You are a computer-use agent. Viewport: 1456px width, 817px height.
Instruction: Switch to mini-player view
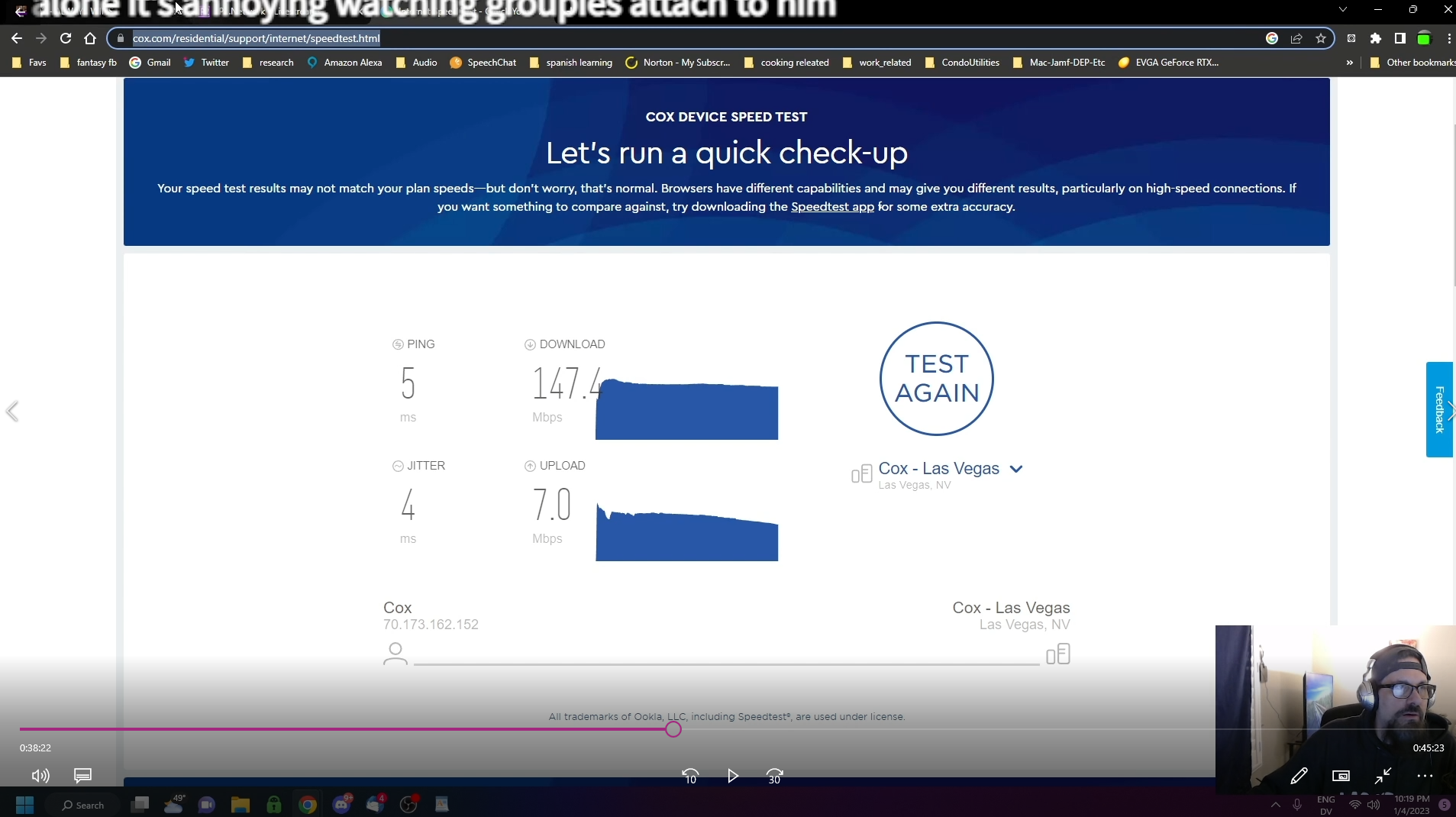1341,776
